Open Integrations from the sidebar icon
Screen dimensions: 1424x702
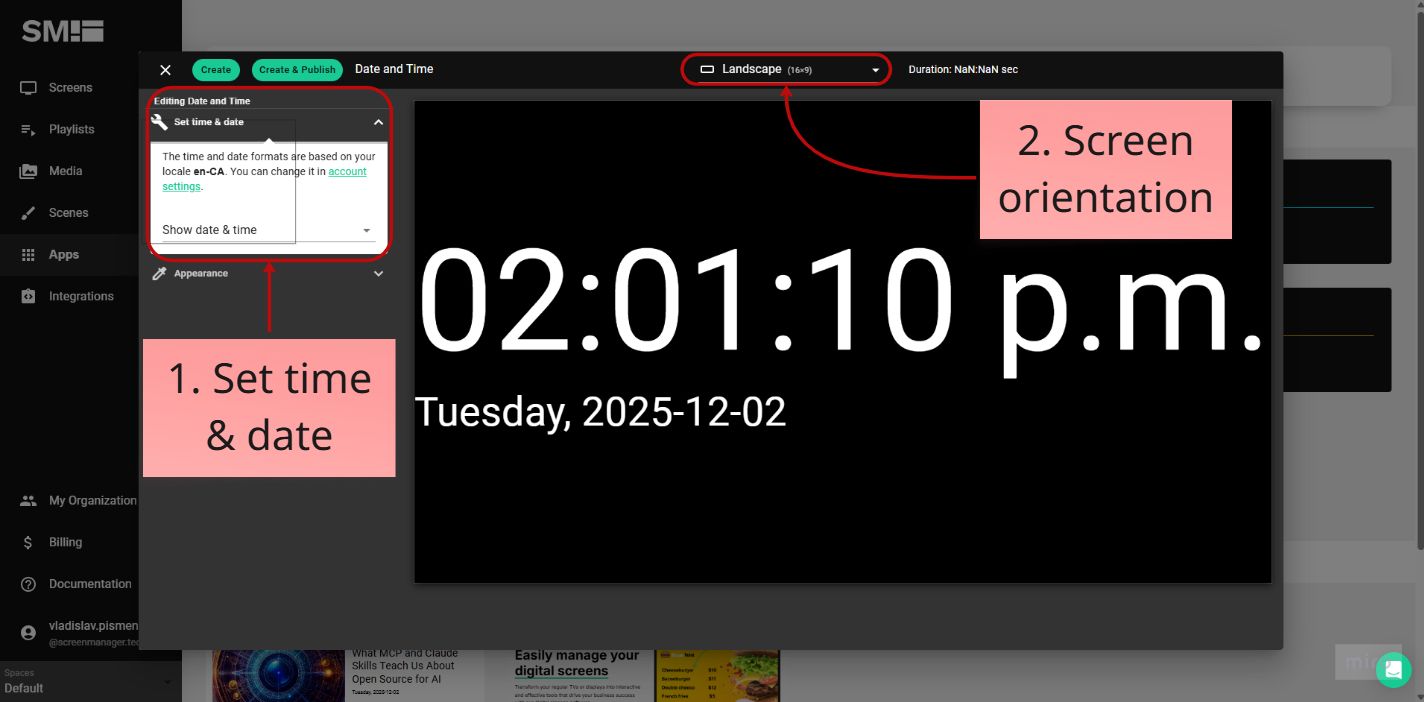click(x=27, y=296)
